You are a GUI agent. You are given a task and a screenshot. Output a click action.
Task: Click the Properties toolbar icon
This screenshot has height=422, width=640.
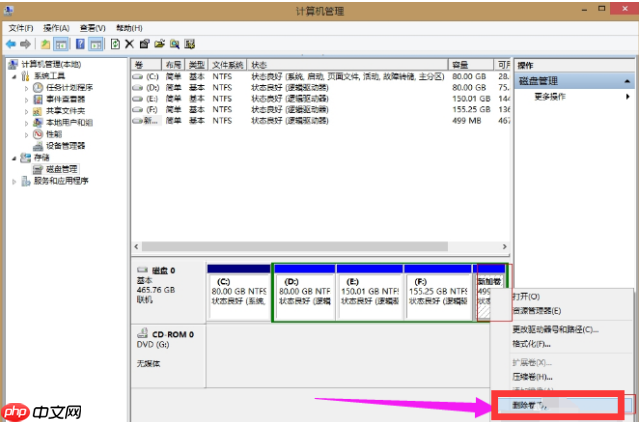pyautogui.click(x=145, y=44)
